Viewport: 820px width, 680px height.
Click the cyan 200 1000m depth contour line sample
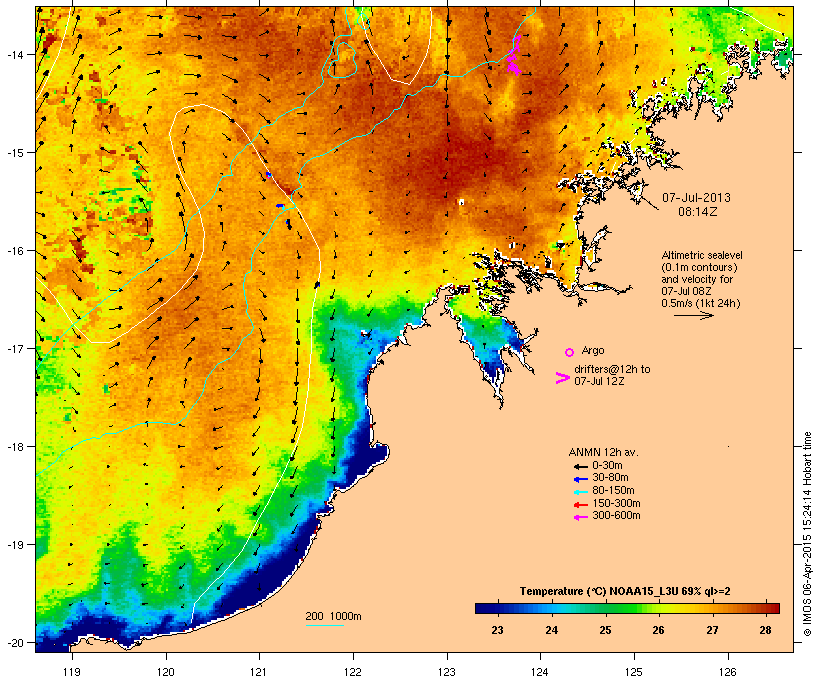[324, 625]
